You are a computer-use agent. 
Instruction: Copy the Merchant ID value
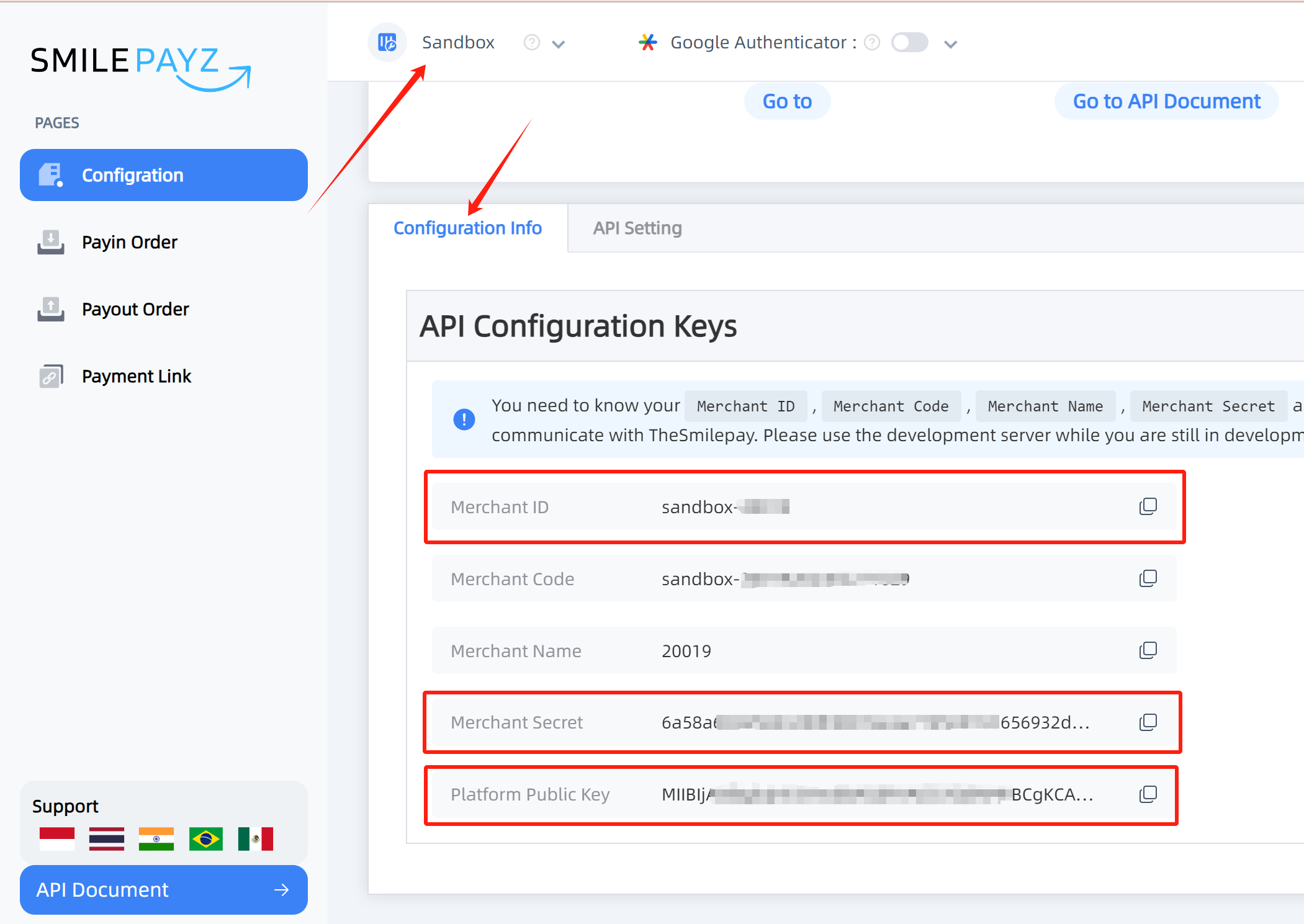[1148, 506]
